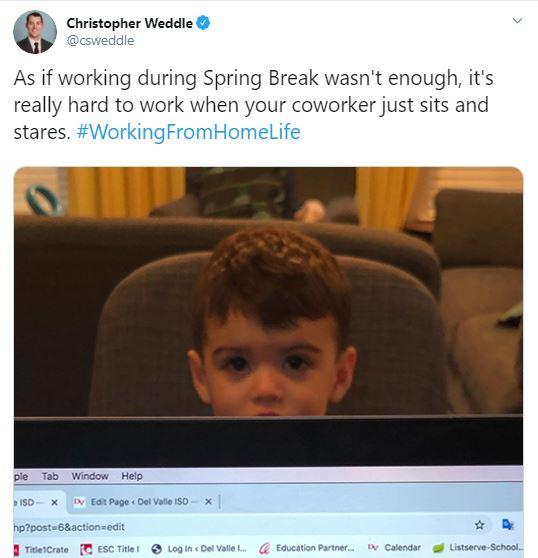Open the Tab menu in the menu bar

tap(50, 476)
